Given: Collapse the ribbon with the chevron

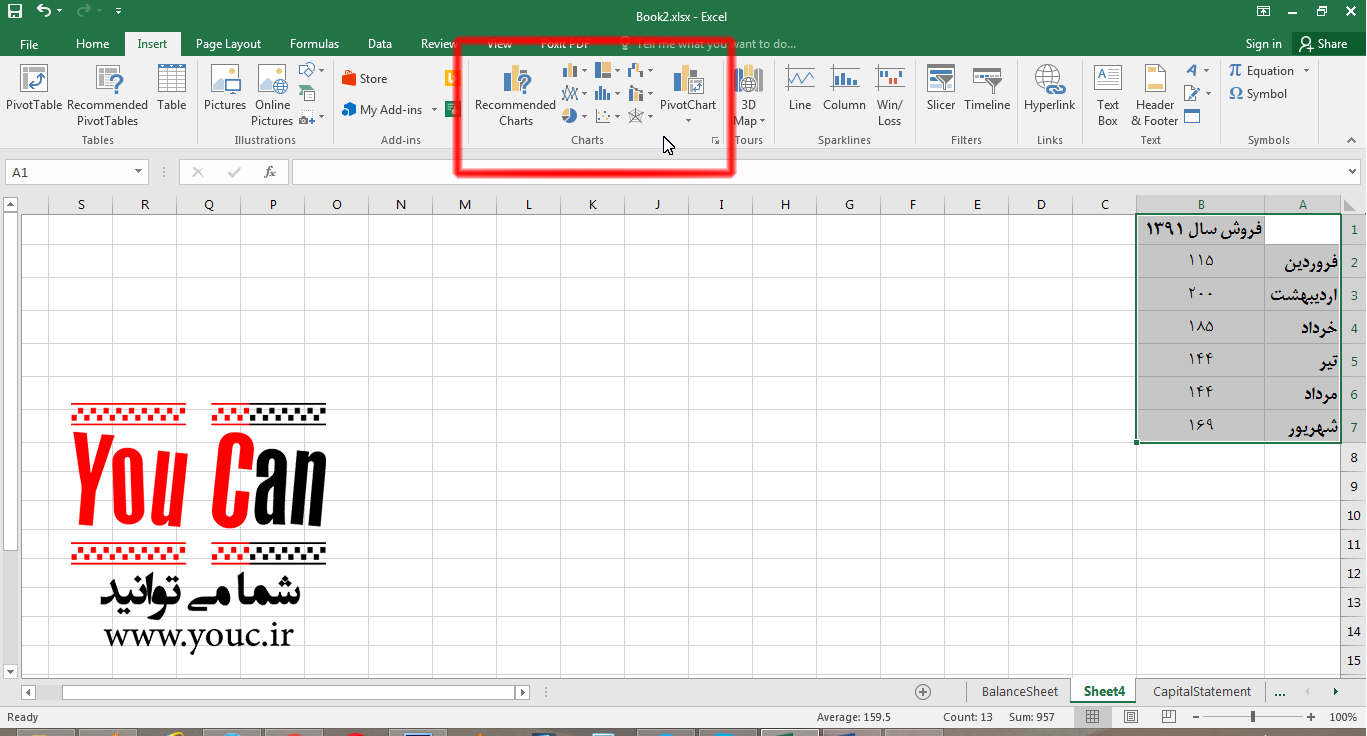Looking at the screenshot, I should [x=1352, y=140].
